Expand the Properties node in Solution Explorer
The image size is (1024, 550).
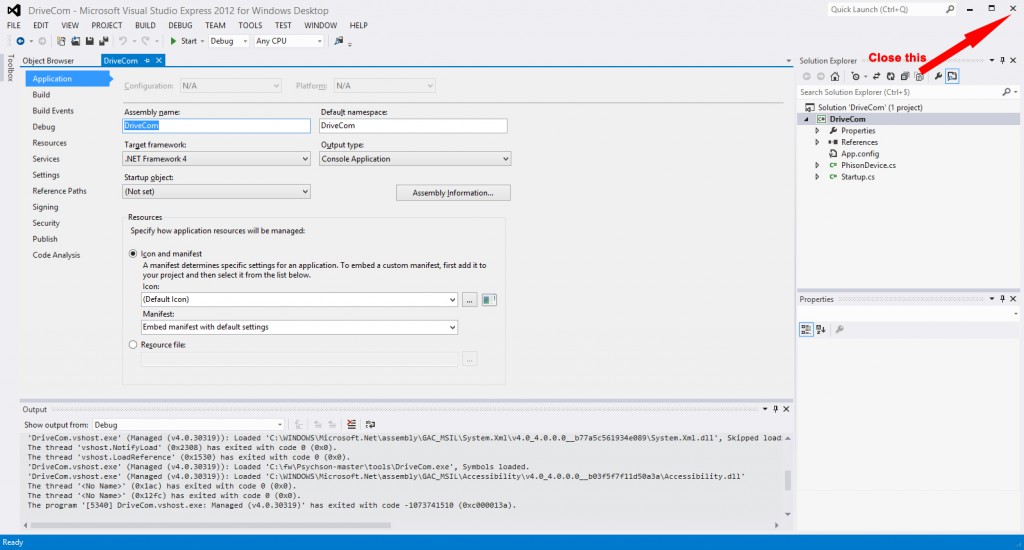(x=817, y=131)
